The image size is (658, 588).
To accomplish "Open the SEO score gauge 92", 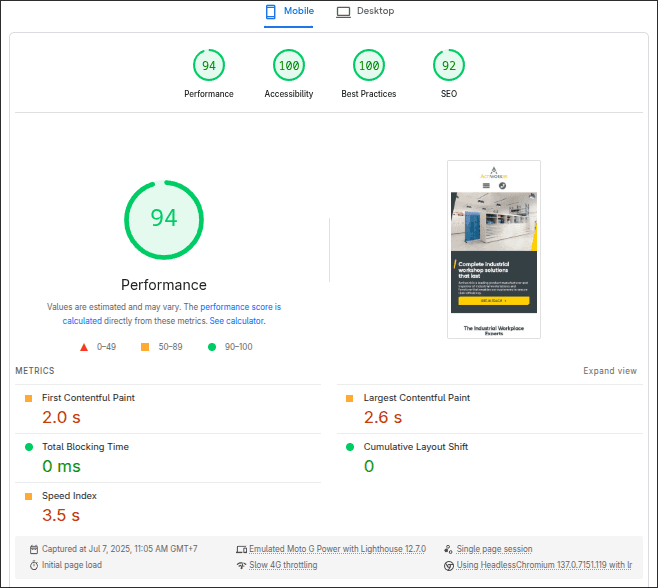I will click(449, 65).
